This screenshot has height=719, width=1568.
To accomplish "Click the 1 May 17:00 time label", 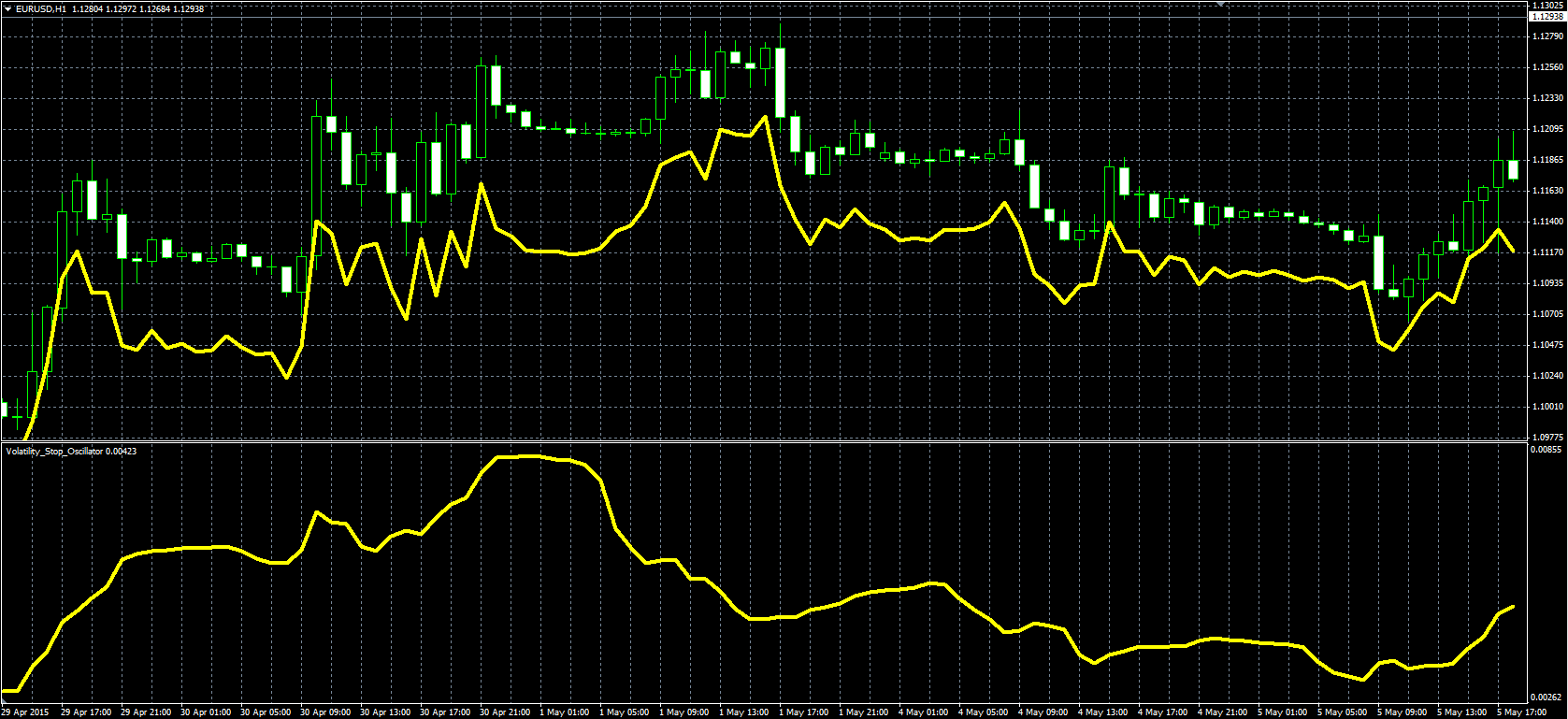I will [x=804, y=712].
